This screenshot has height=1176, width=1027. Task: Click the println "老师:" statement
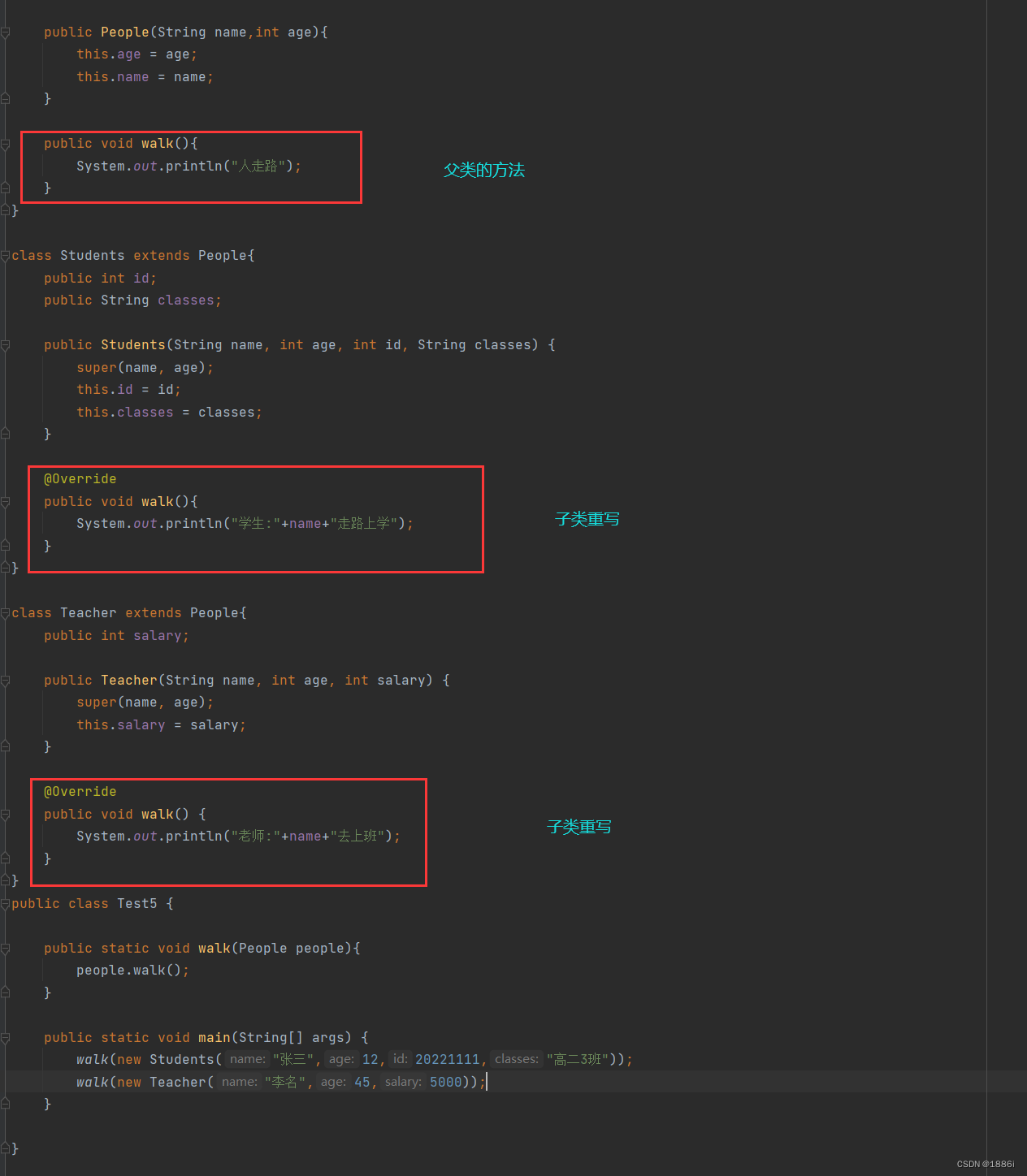coord(238,837)
